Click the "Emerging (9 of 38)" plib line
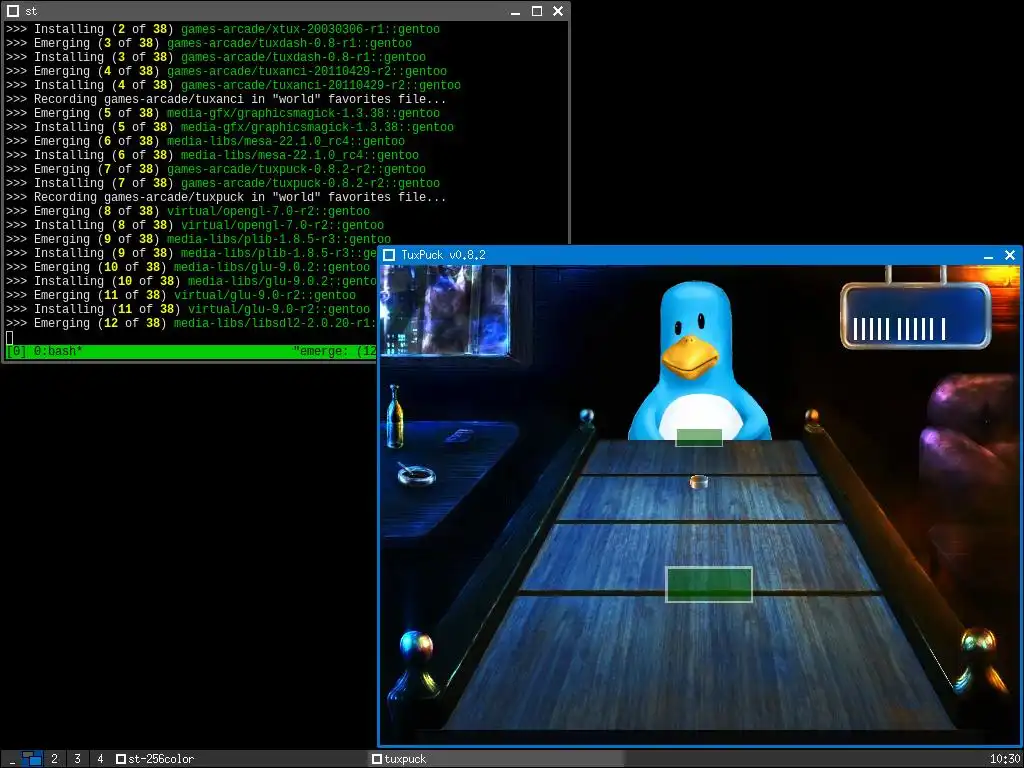The width and height of the screenshot is (1024, 768). click(x=199, y=239)
